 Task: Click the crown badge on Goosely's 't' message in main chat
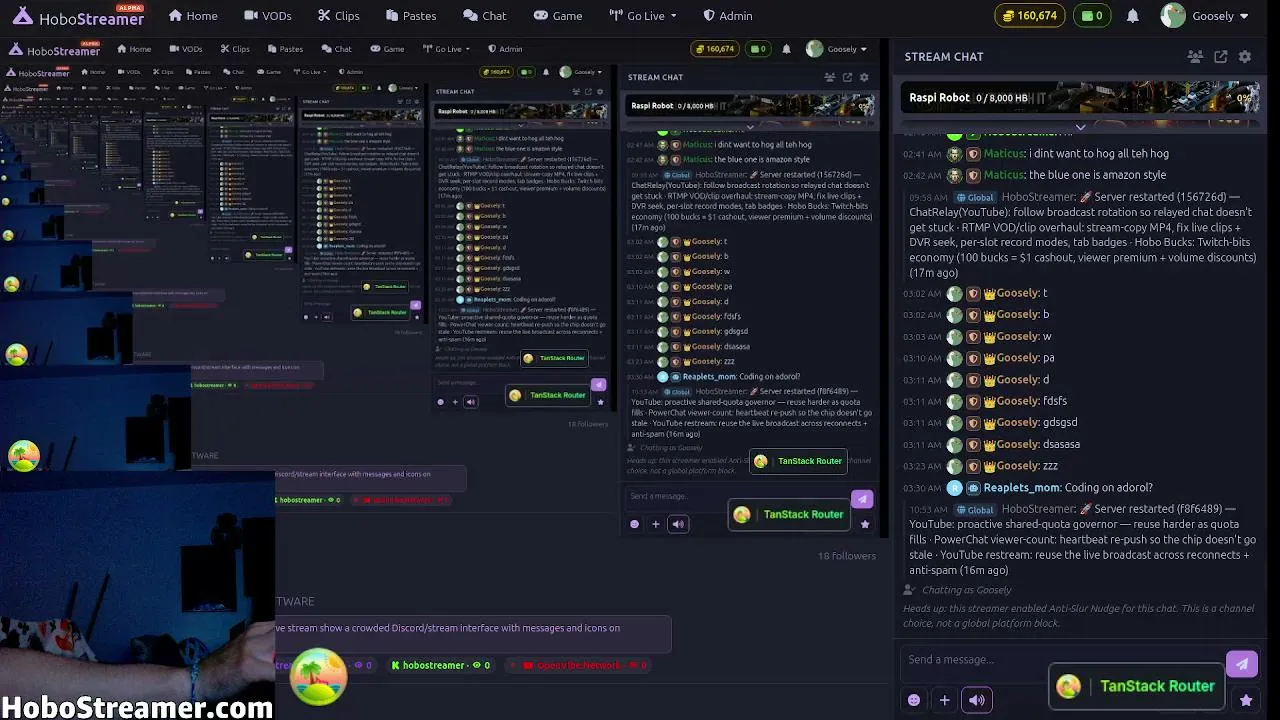[x=990, y=293]
